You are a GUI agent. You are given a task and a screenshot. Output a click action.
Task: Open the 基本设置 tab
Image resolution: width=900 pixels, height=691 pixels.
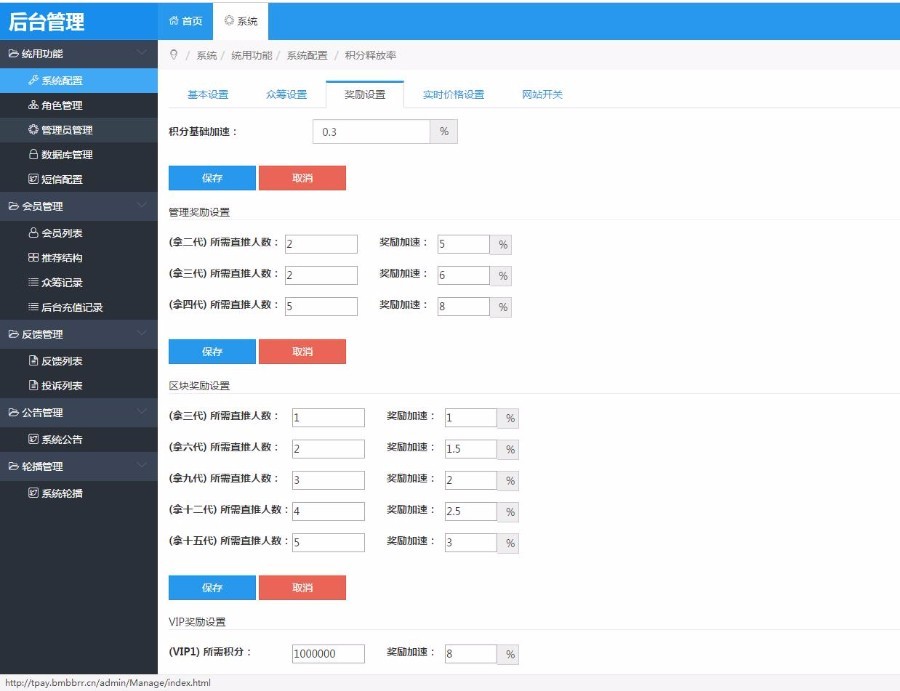(208, 95)
